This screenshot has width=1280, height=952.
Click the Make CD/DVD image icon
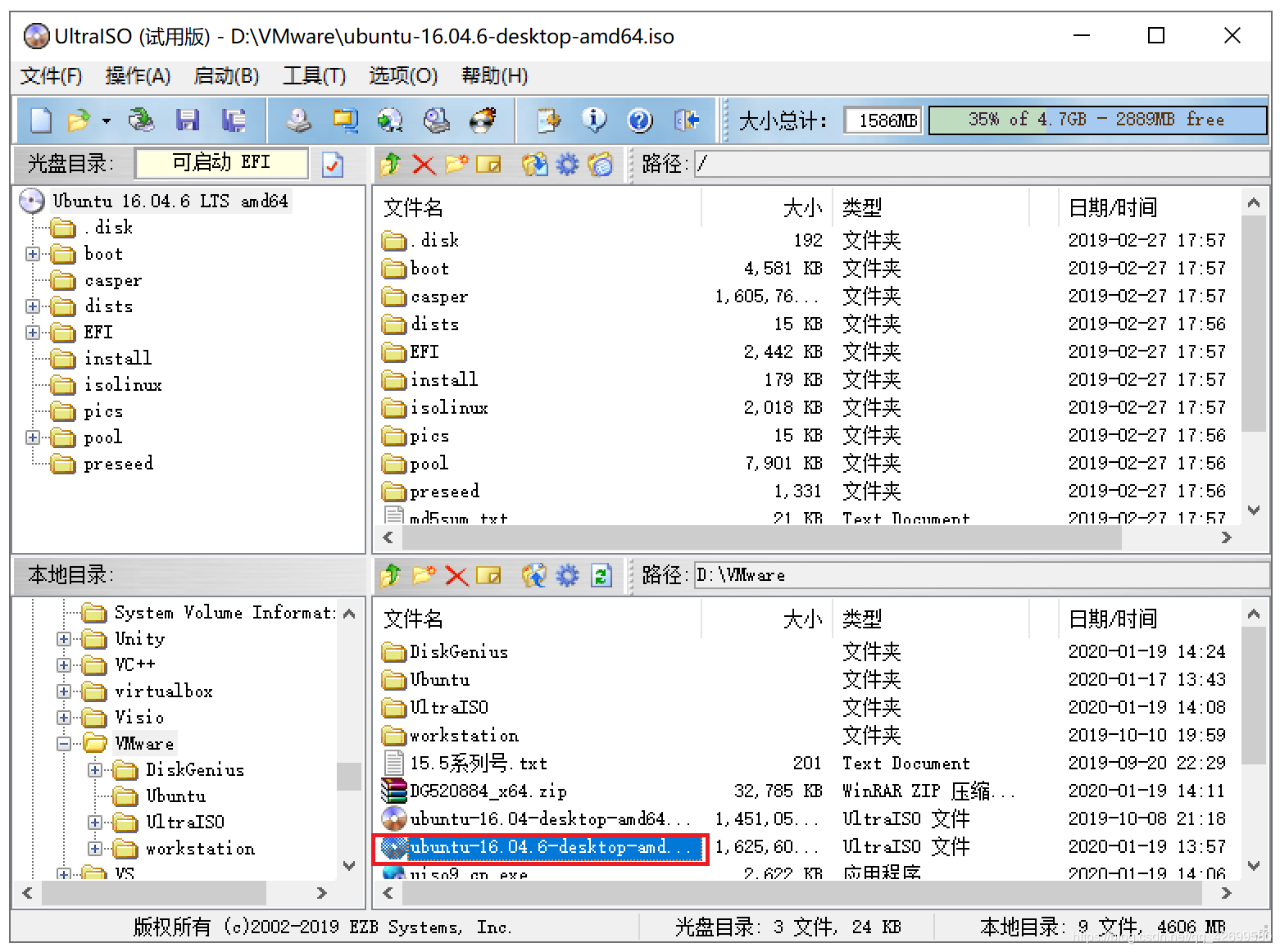(298, 120)
